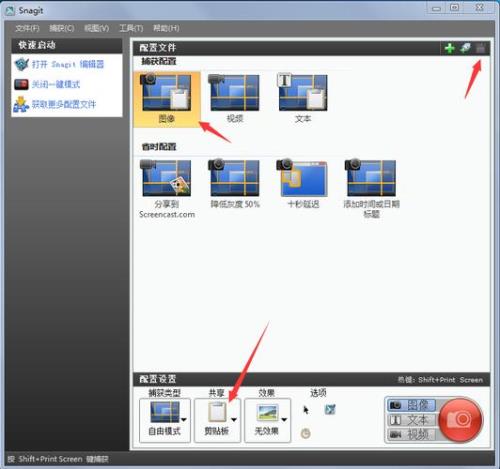The width and height of the screenshot is (500, 469).
Task: Open the 文件(F) menu
Action: 27,28
